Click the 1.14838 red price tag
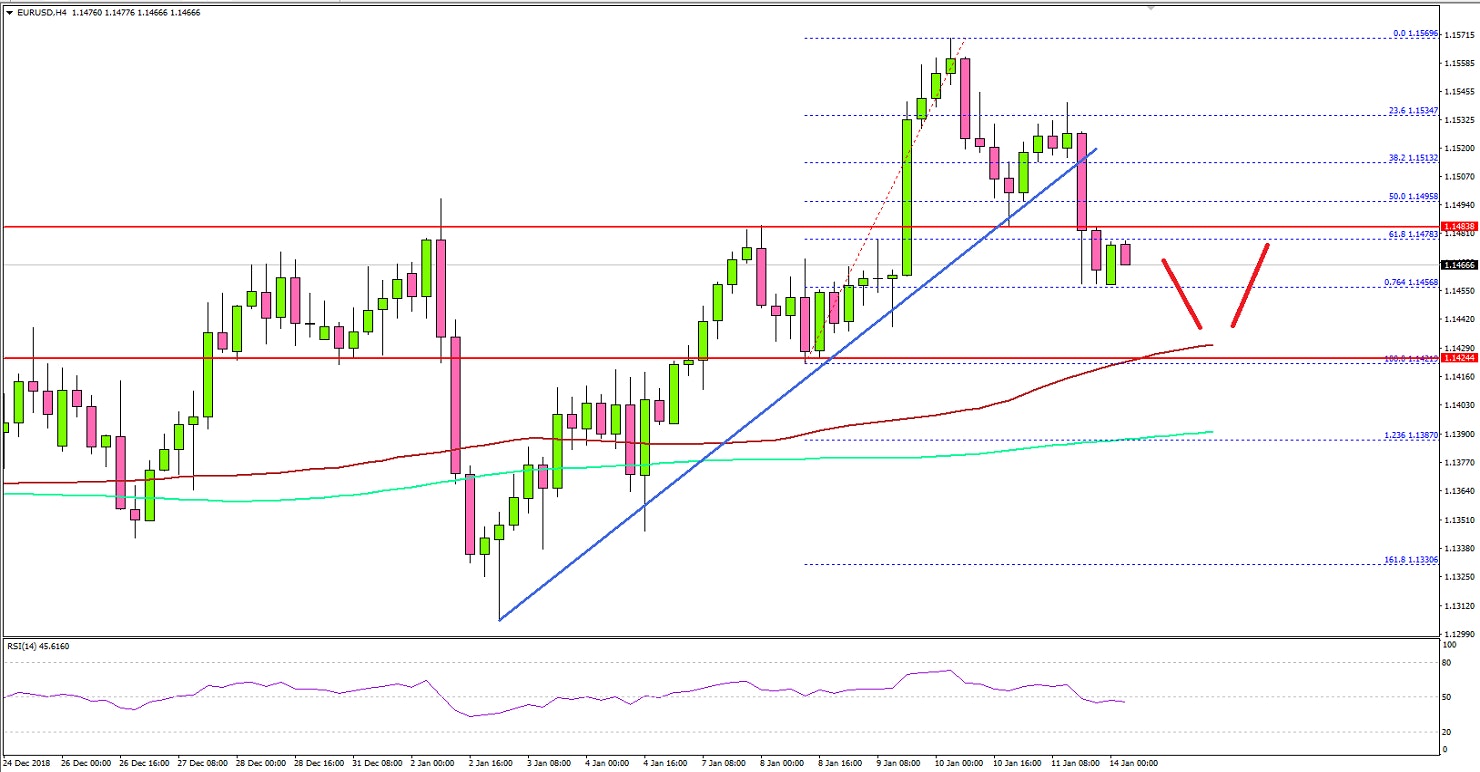The height and width of the screenshot is (772, 1480). point(1459,226)
